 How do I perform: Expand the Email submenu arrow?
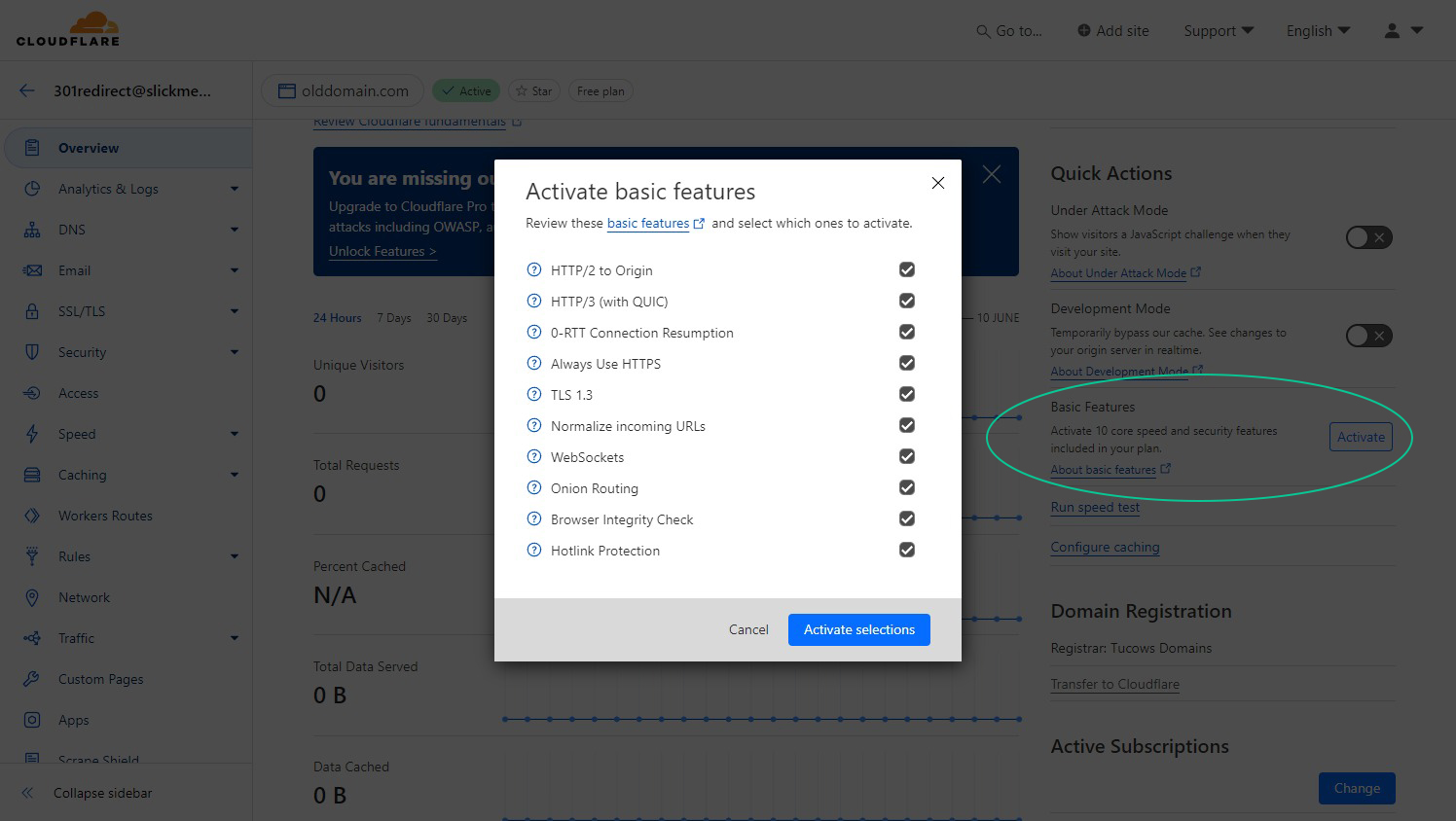tap(235, 270)
